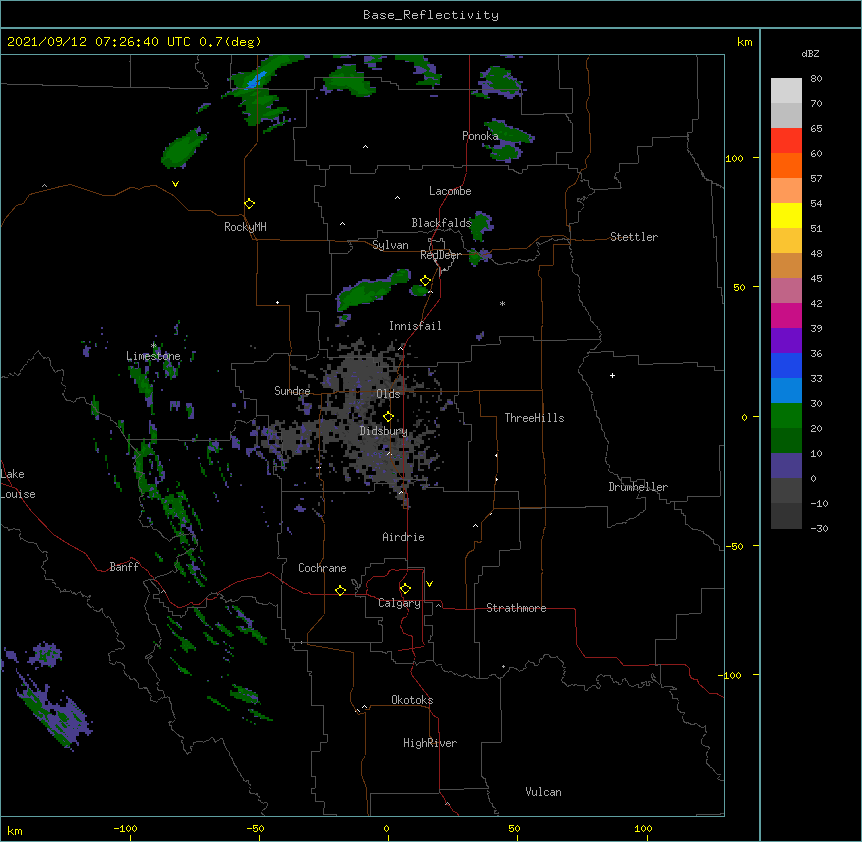Click the km unit label at top right

[744, 42]
